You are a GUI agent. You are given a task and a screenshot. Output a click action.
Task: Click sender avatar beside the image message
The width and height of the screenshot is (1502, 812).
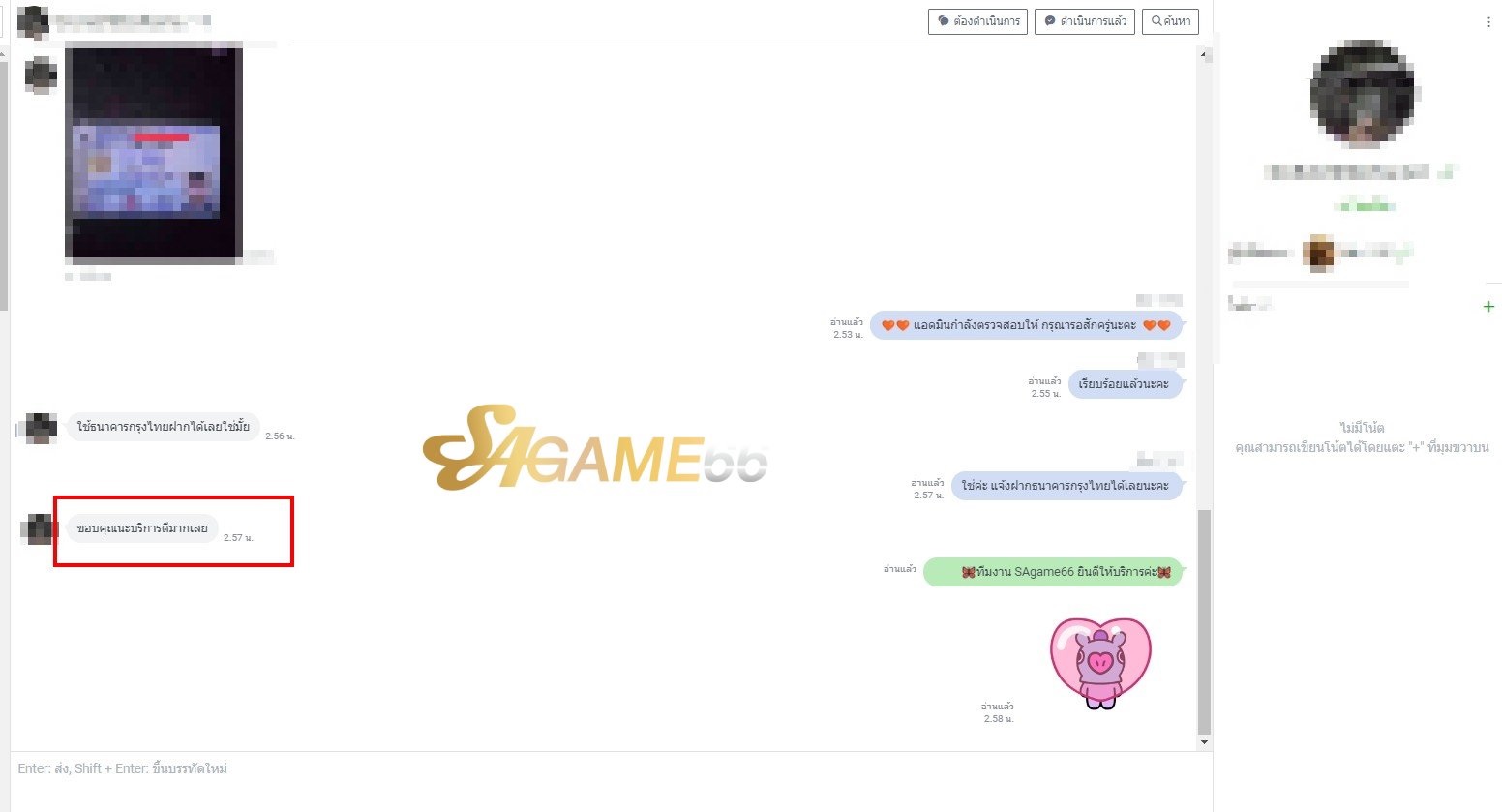click(x=40, y=74)
